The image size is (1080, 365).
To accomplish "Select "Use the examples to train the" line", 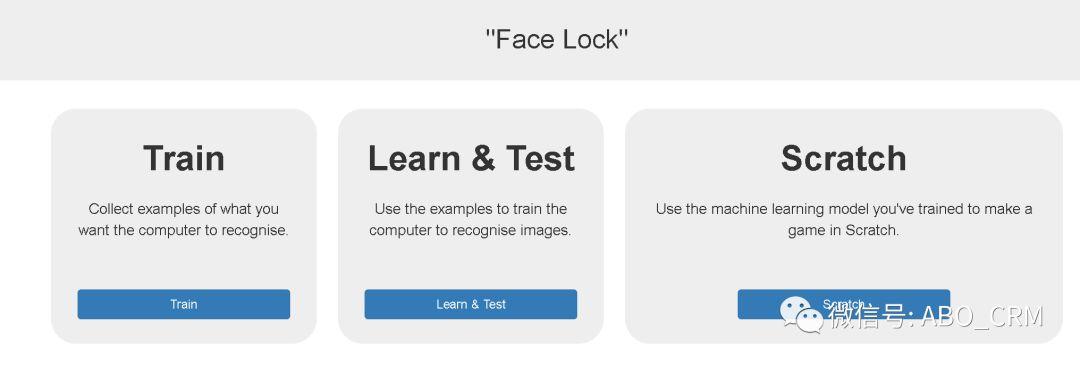I will [x=470, y=209].
